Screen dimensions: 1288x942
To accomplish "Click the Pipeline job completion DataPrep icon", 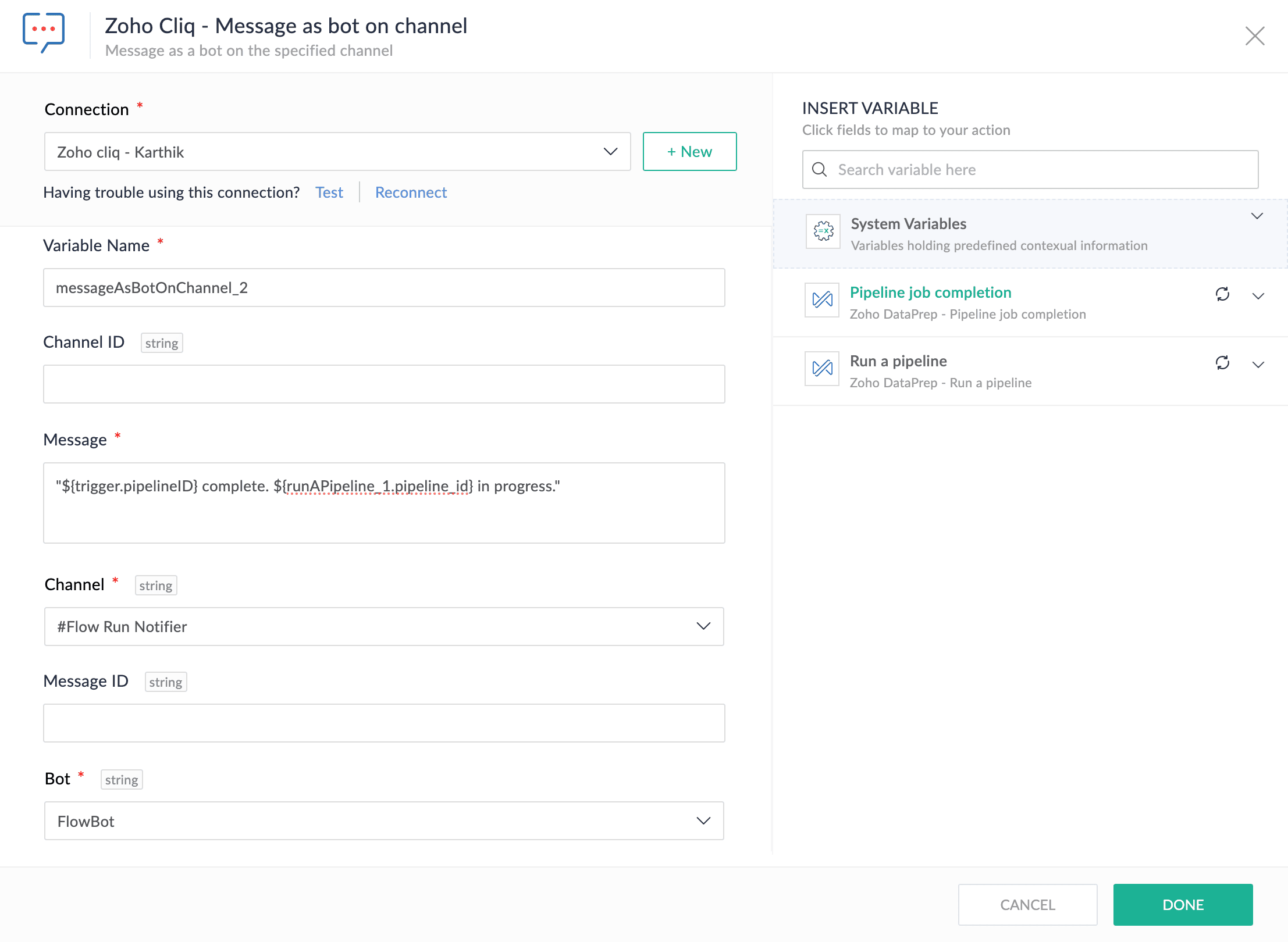I will pyautogui.click(x=821, y=300).
